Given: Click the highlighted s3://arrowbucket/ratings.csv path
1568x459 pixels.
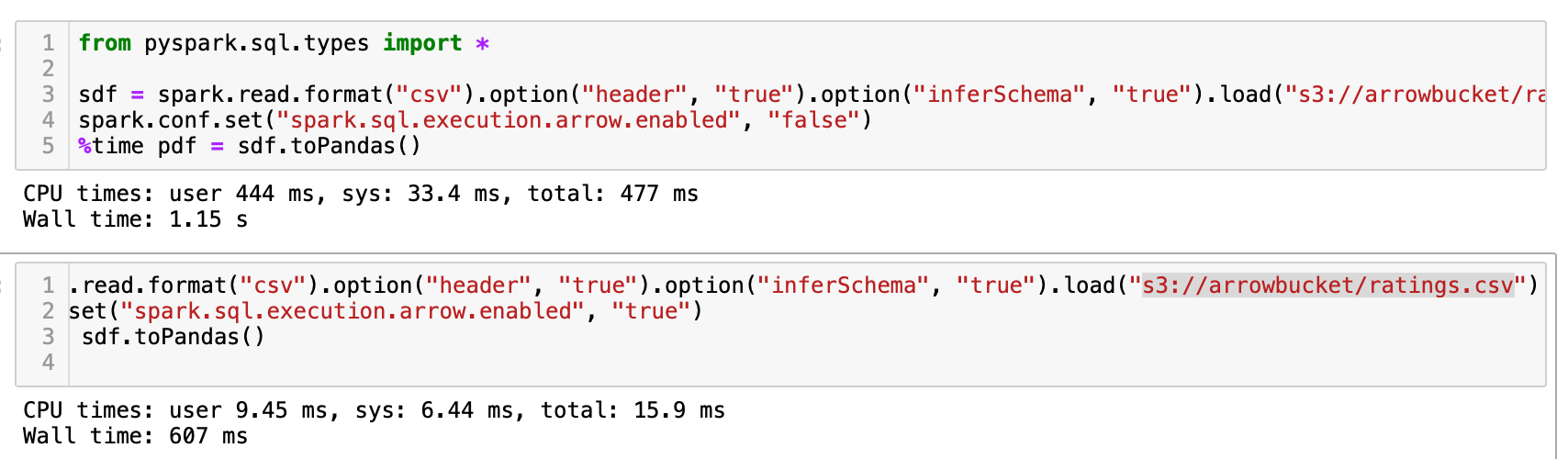Looking at the screenshot, I should pyautogui.click(x=1327, y=285).
